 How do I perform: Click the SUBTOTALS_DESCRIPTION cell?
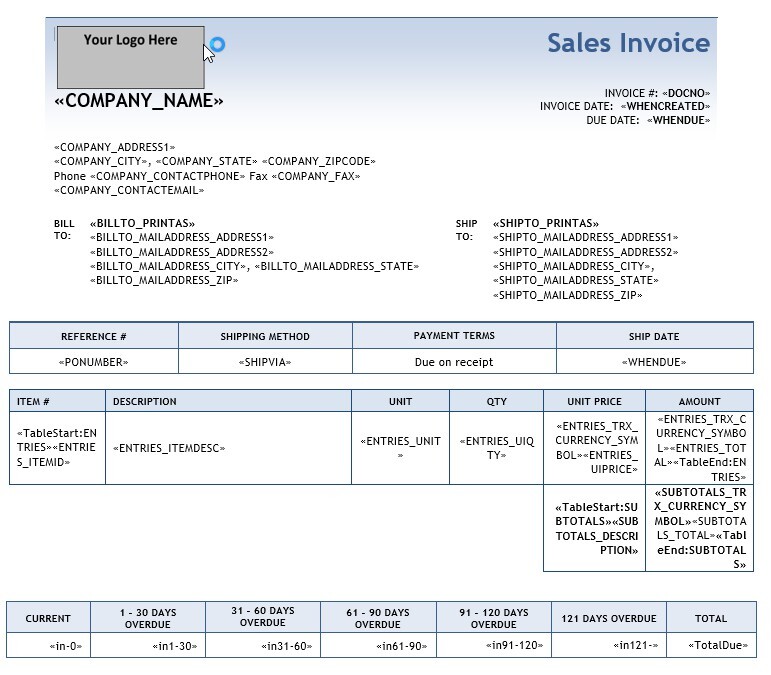[594, 528]
